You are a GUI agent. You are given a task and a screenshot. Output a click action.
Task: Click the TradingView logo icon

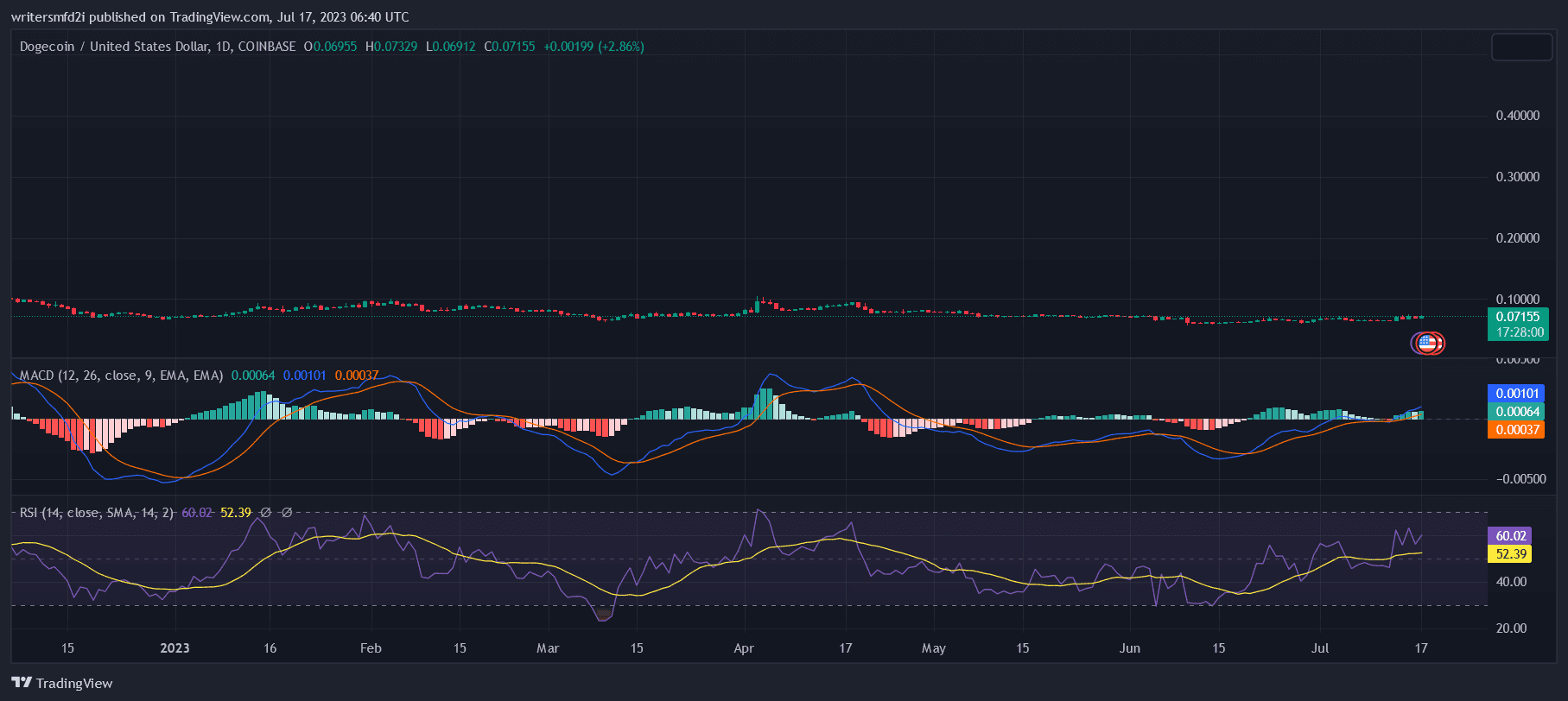(22, 683)
